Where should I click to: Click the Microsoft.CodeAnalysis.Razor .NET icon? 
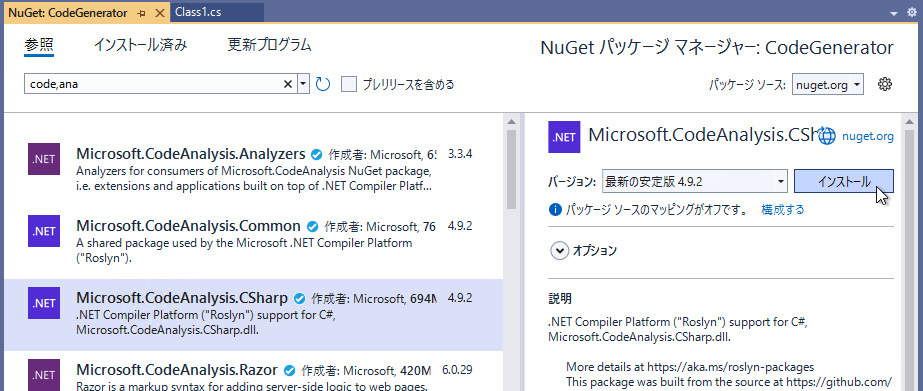coord(44,375)
